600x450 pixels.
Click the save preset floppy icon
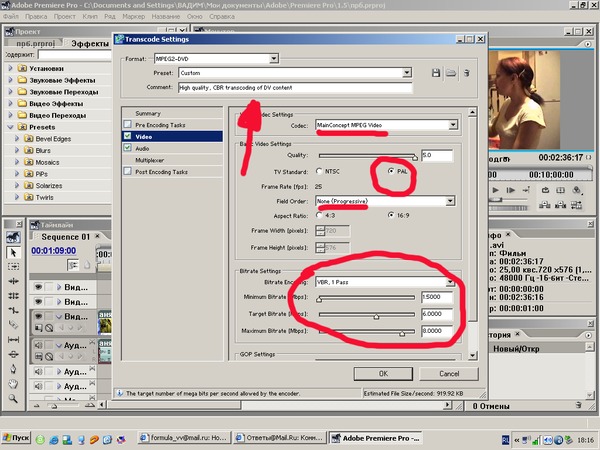pos(437,73)
